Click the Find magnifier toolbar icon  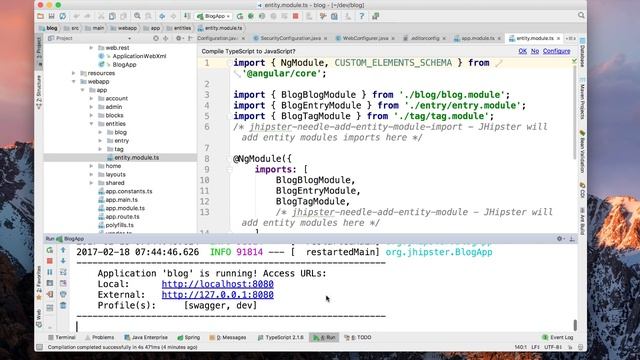(137, 16)
